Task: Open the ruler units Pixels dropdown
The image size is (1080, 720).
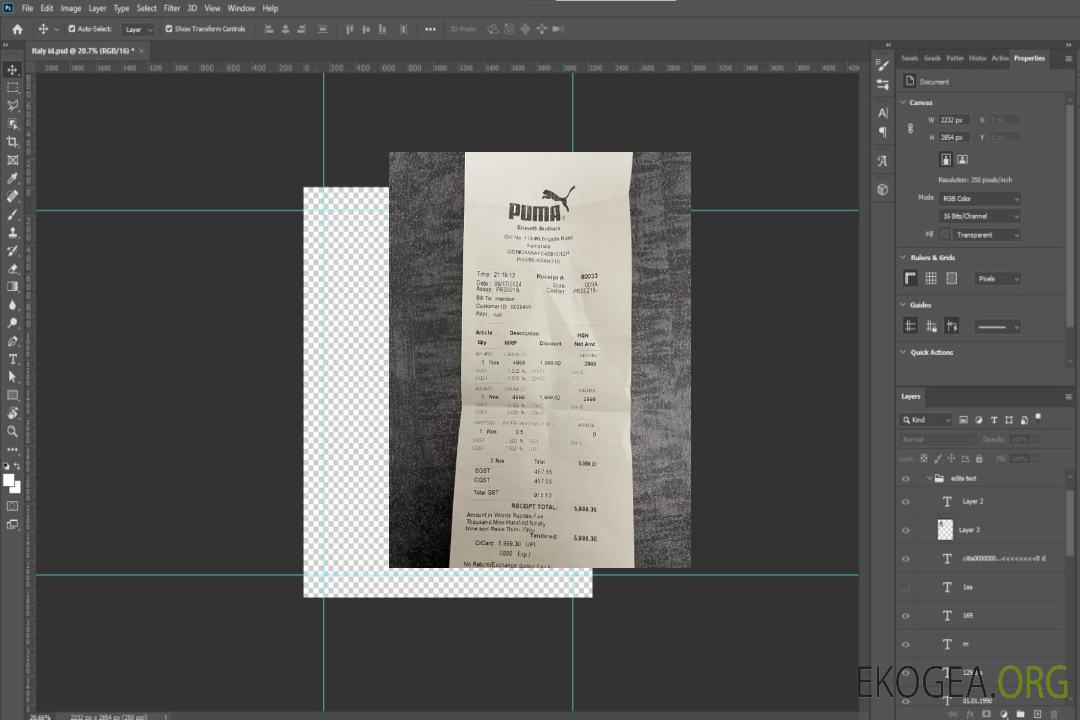Action: point(998,278)
